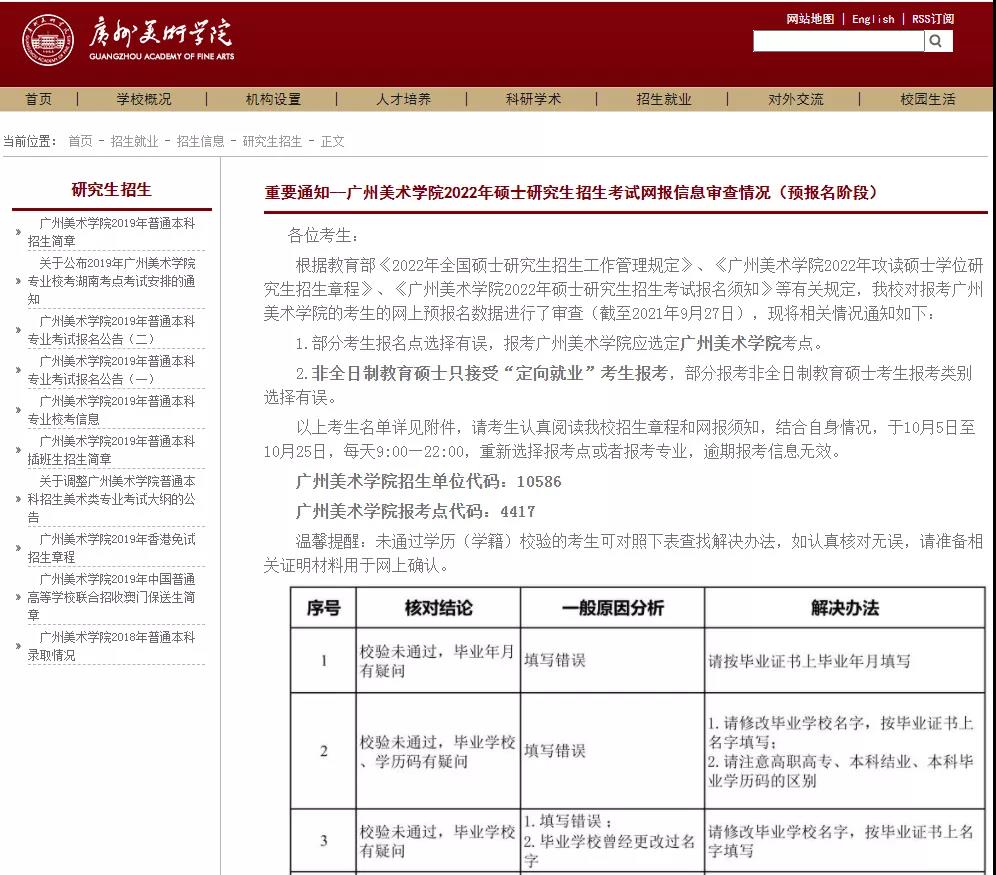Click the greeting 各位考生
The image size is (996, 875).
(x=323, y=236)
